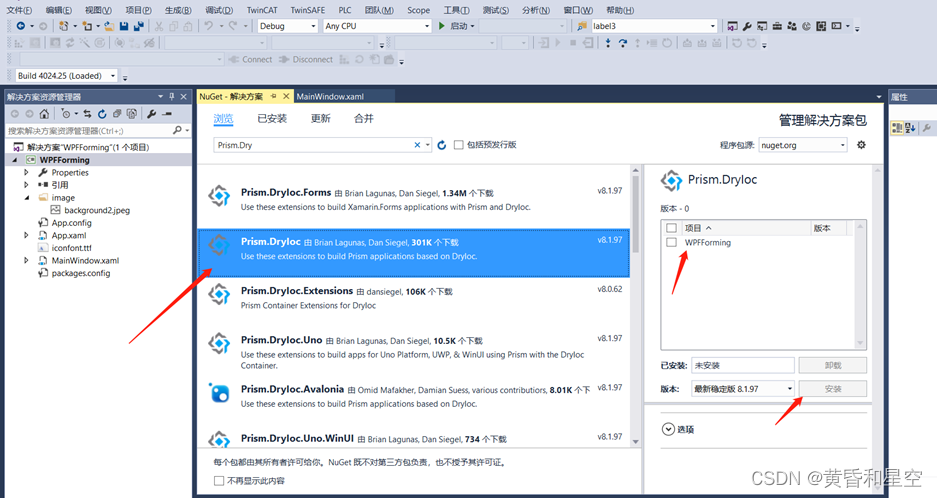Refresh the Solution Explorer
The width and height of the screenshot is (937, 498).
click(x=102, y=114)
